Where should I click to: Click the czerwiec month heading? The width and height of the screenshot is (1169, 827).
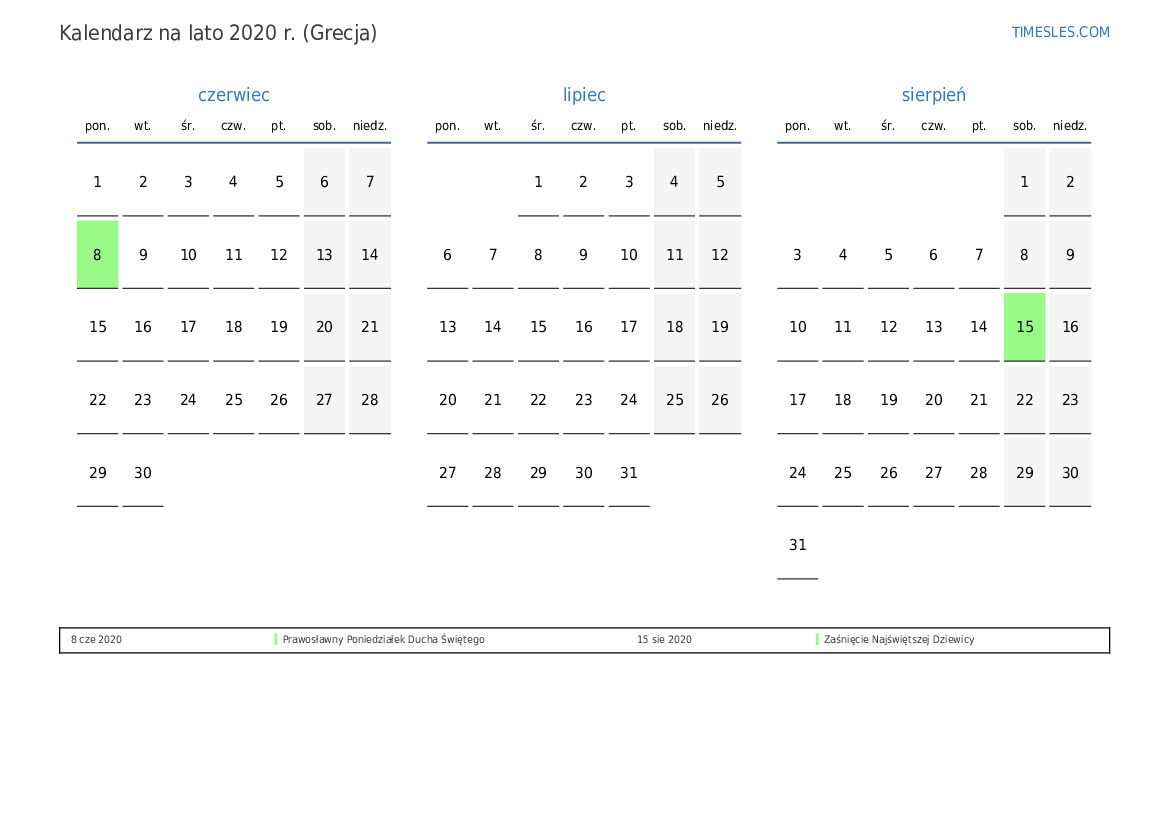tap(233, 95)
